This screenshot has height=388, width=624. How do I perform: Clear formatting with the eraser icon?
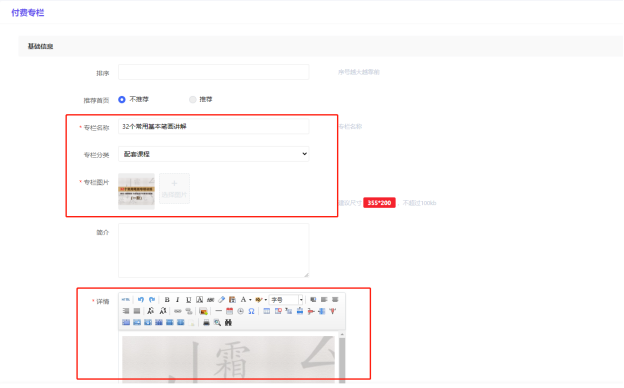click(x=222, y=300)
